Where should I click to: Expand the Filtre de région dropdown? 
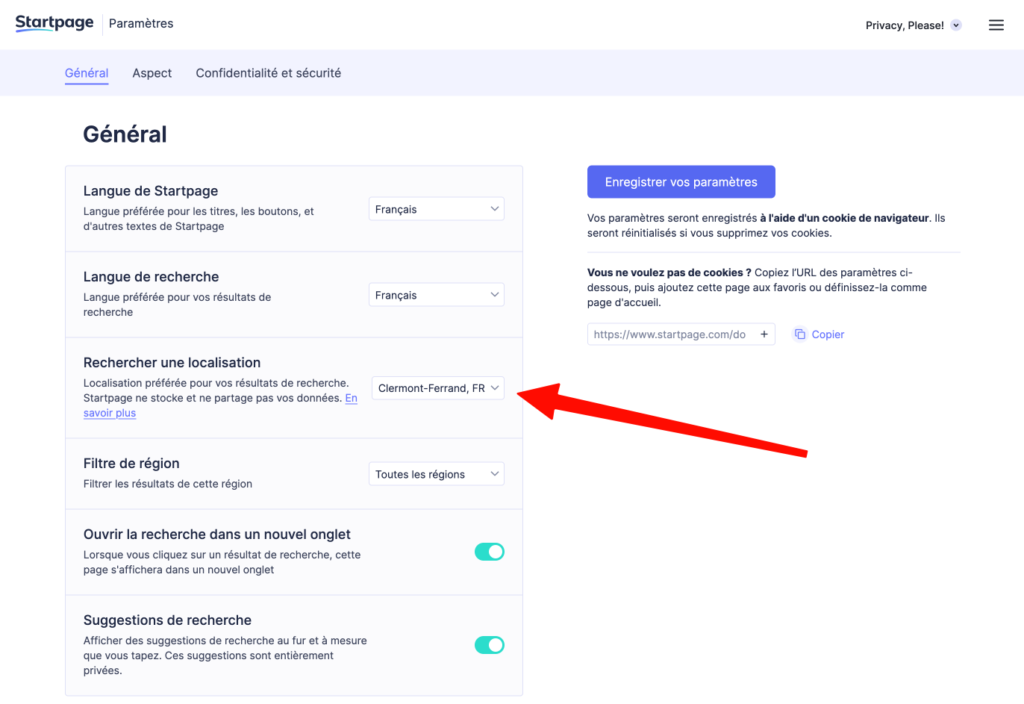pos(437,474)
